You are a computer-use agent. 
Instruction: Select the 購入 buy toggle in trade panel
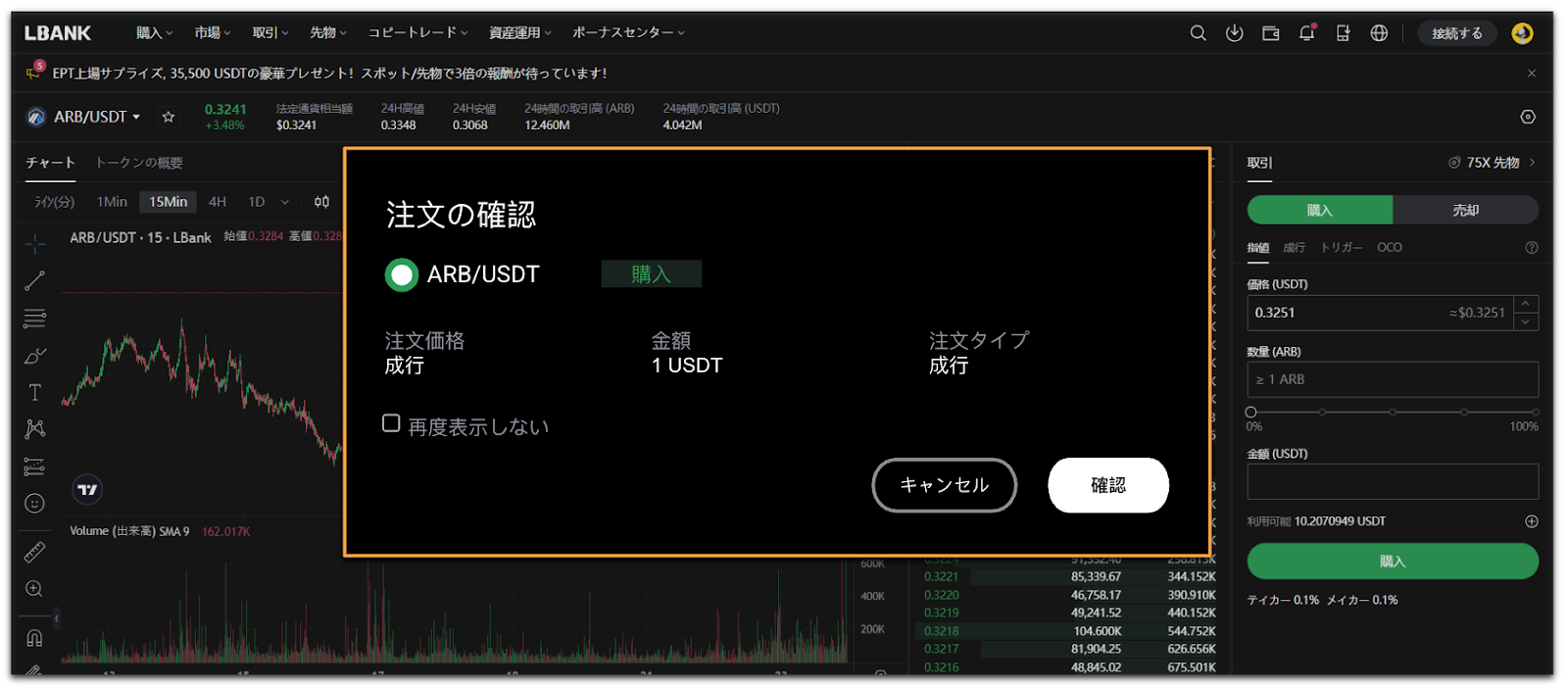[1319, 210]
